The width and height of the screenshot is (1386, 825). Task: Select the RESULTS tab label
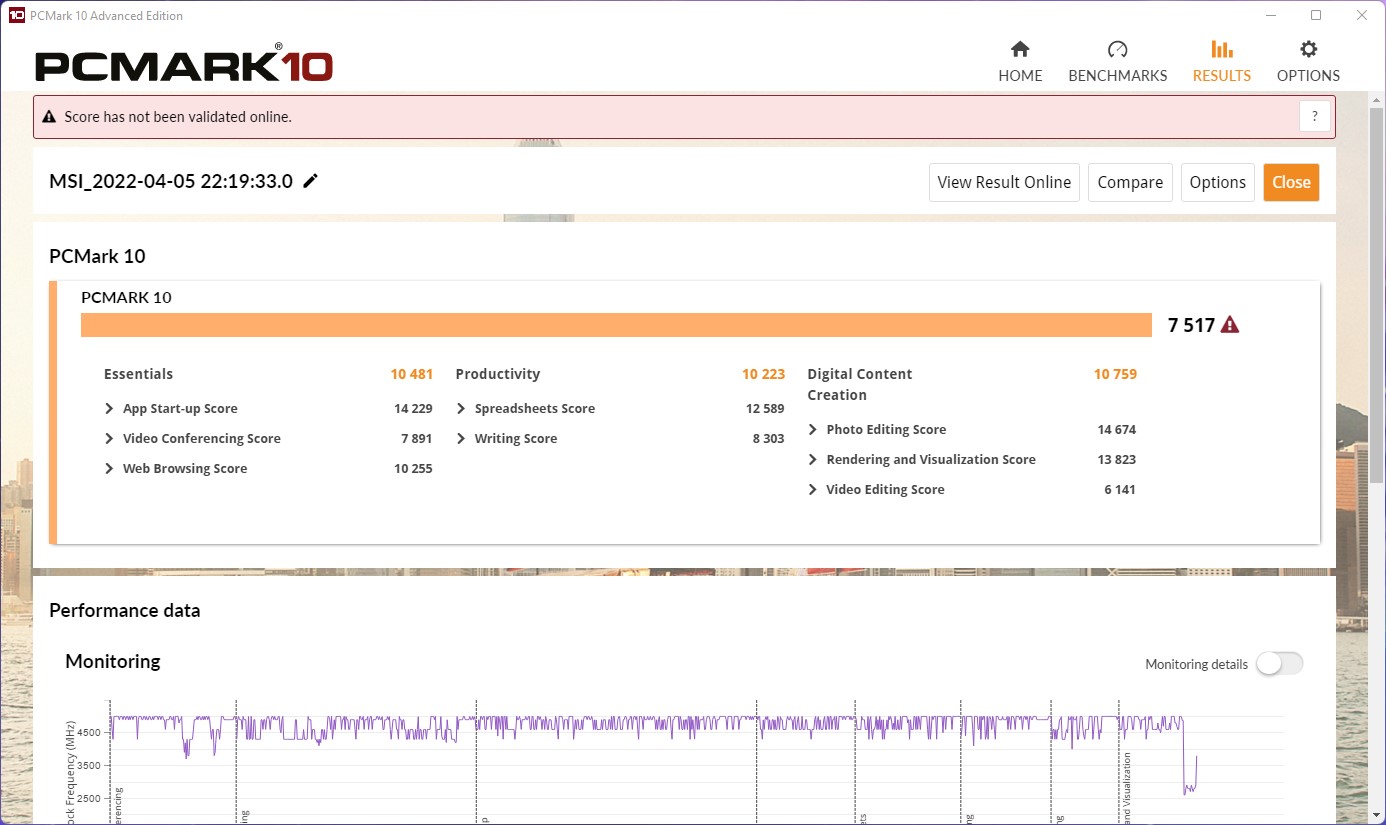click(1221, 76)
